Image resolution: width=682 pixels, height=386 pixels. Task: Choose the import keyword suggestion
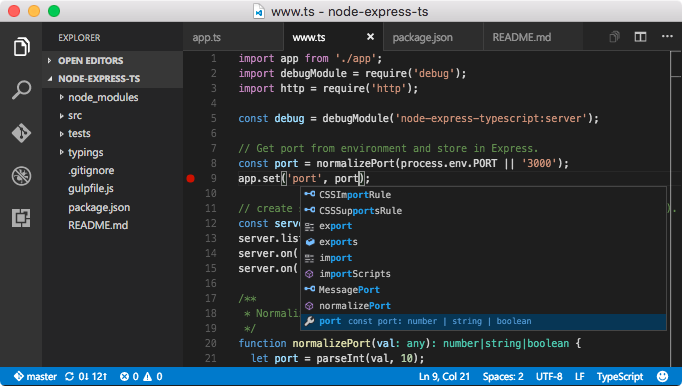(483, 258)
